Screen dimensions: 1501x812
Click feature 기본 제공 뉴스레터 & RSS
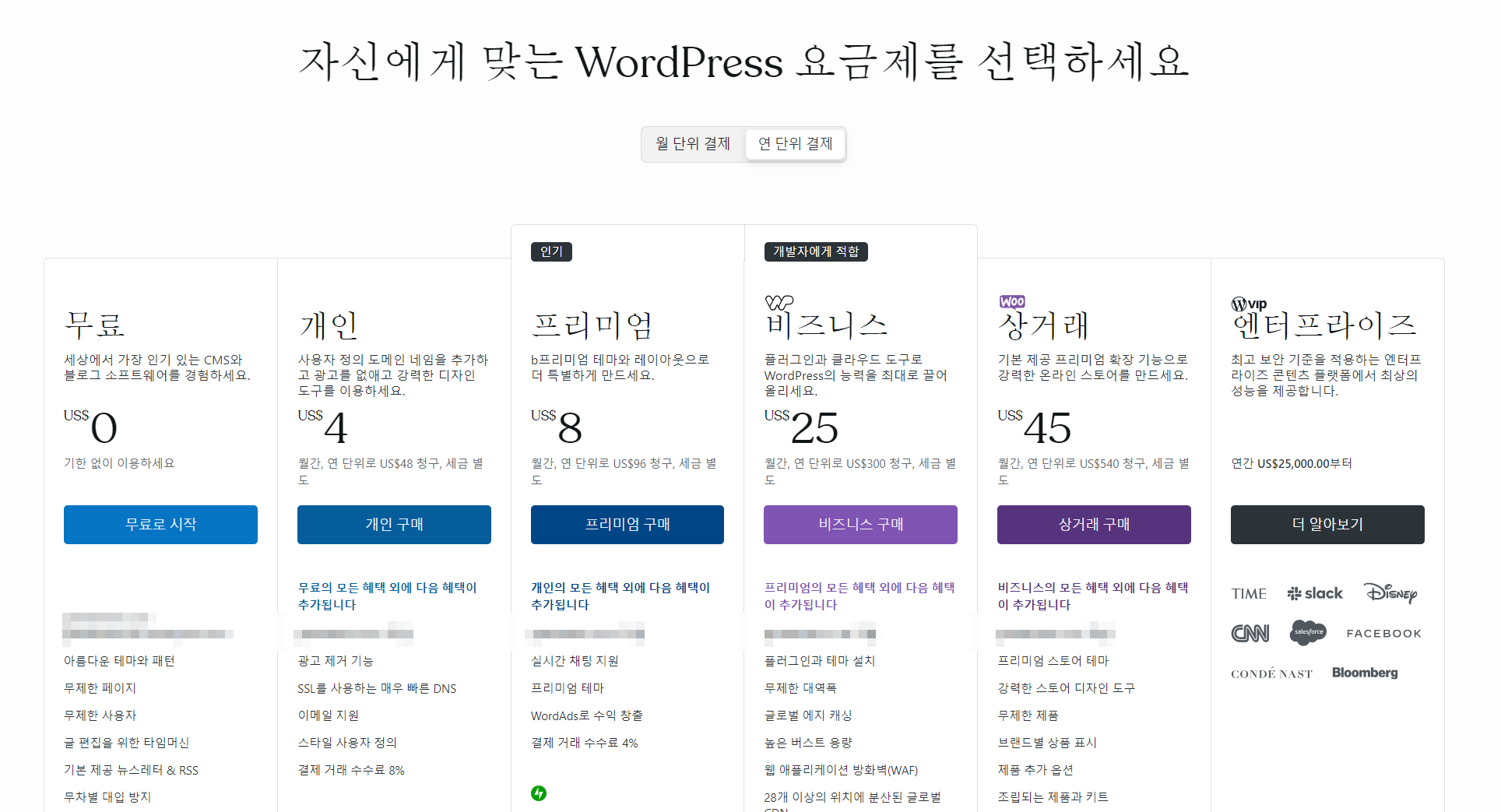coord(131,770)
